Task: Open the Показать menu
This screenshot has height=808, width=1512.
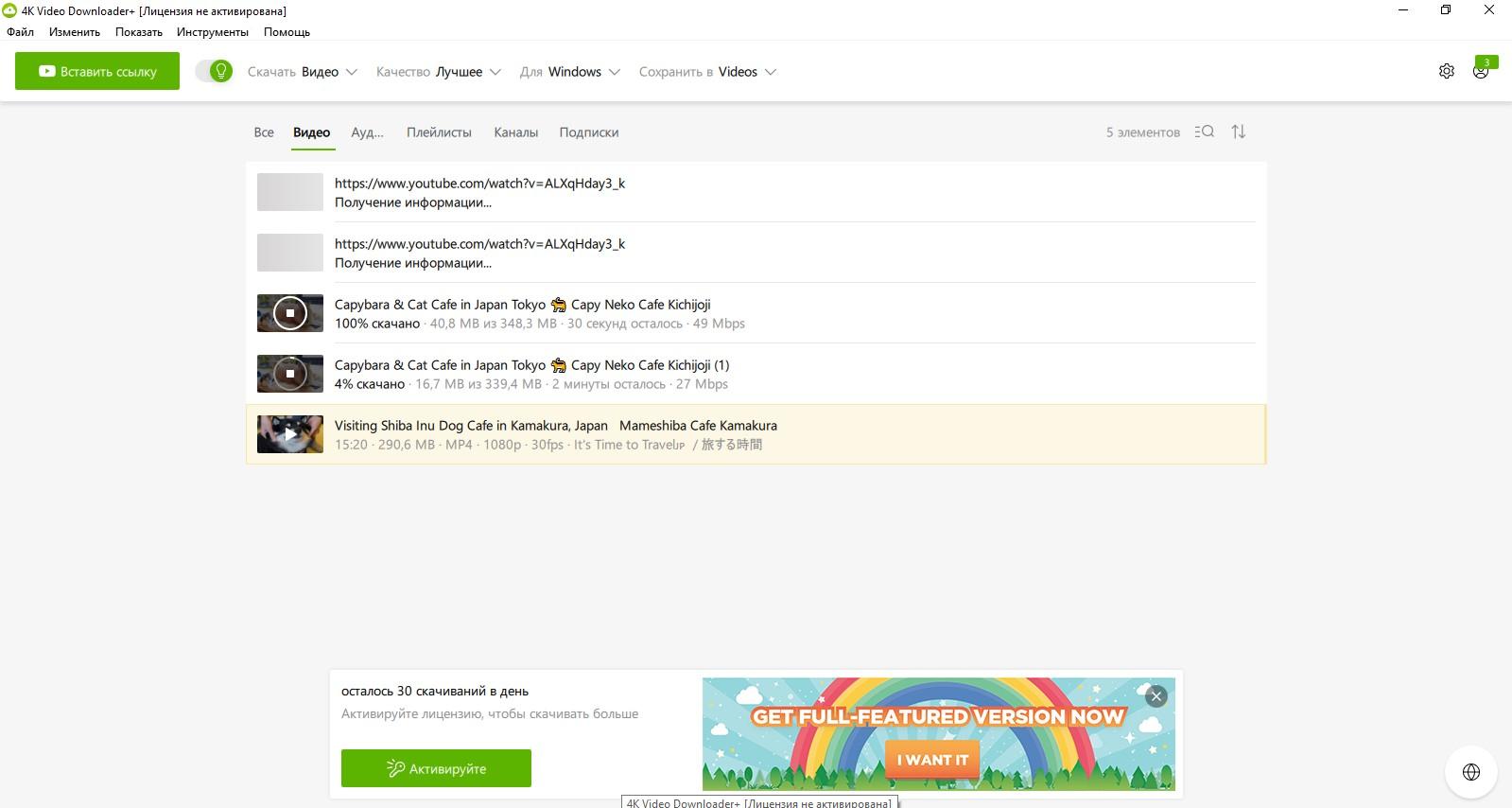Action: 139,32
